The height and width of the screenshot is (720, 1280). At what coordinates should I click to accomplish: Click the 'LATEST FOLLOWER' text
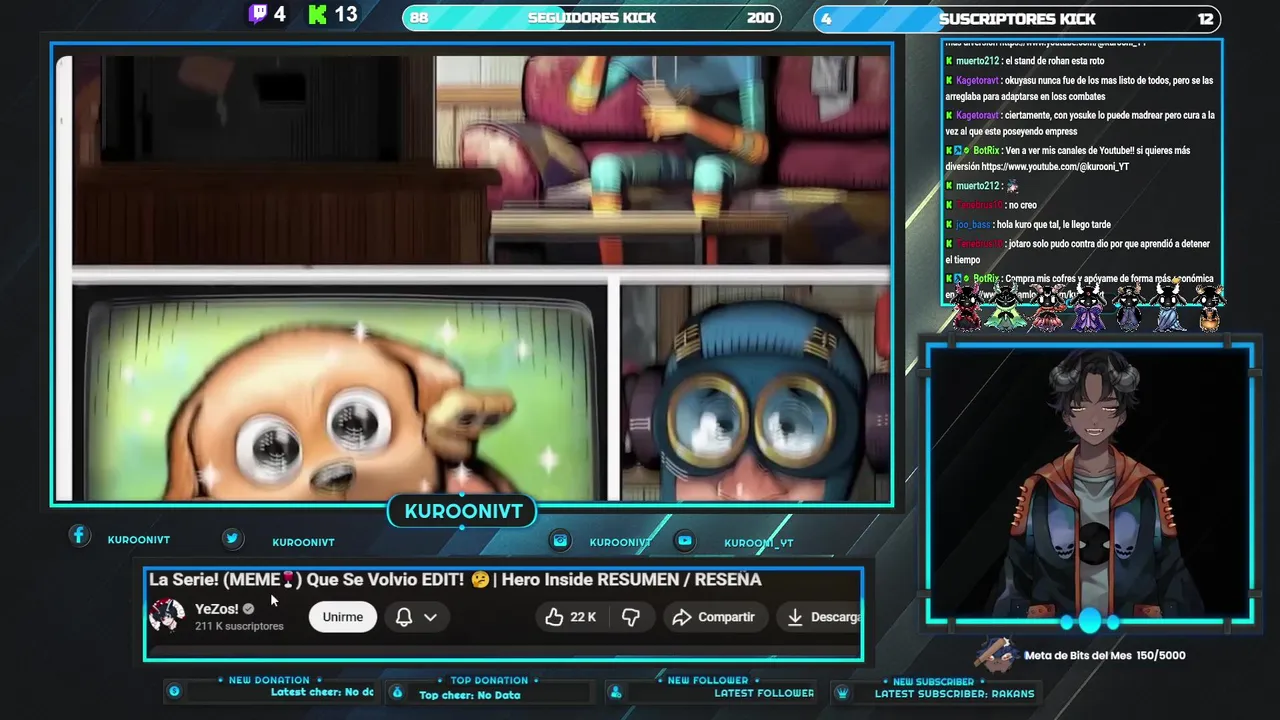764,693
